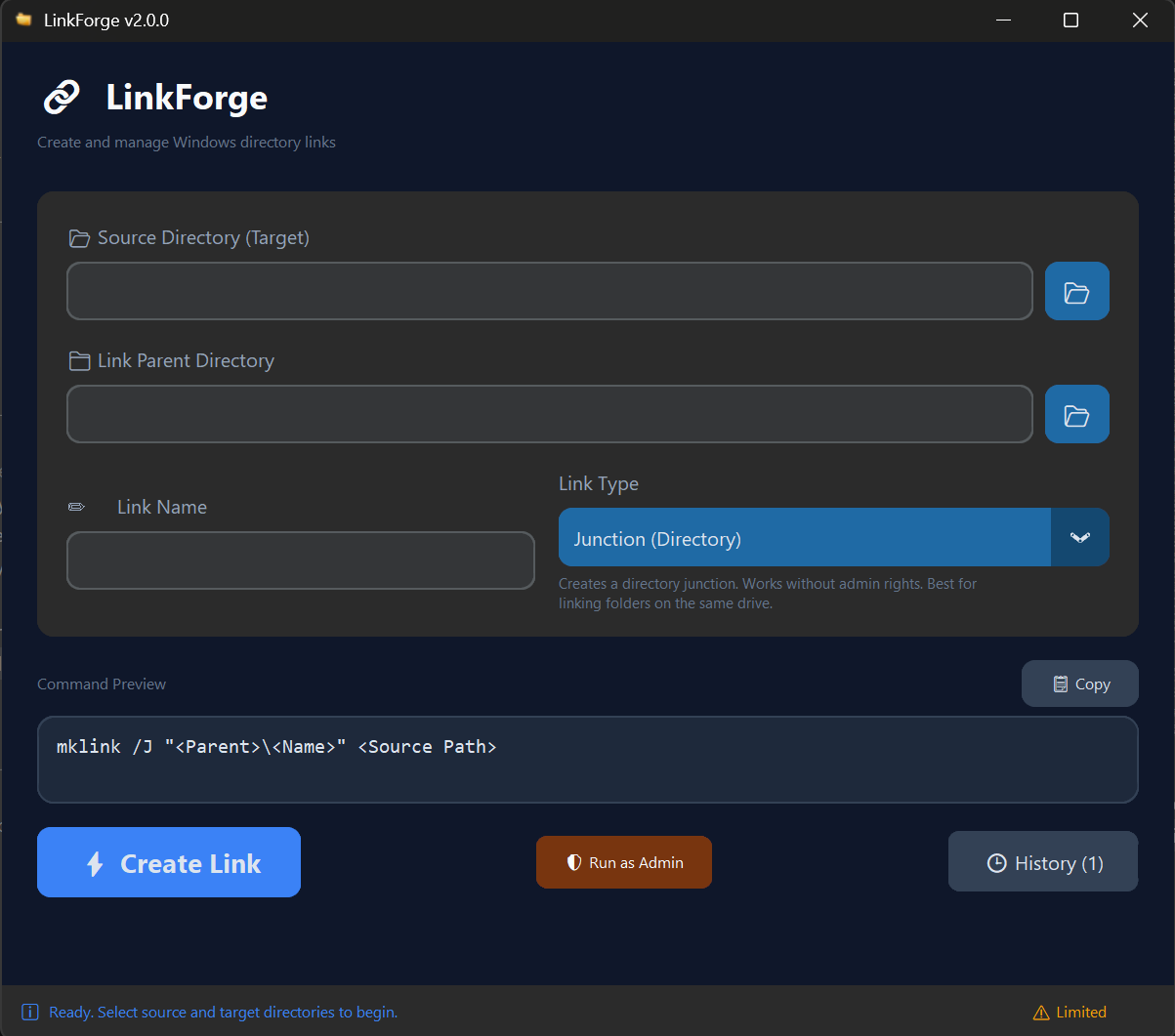
Task: Click the LinkForge chain logo icon
Action: pyautogui.click(x=62, y=98)
